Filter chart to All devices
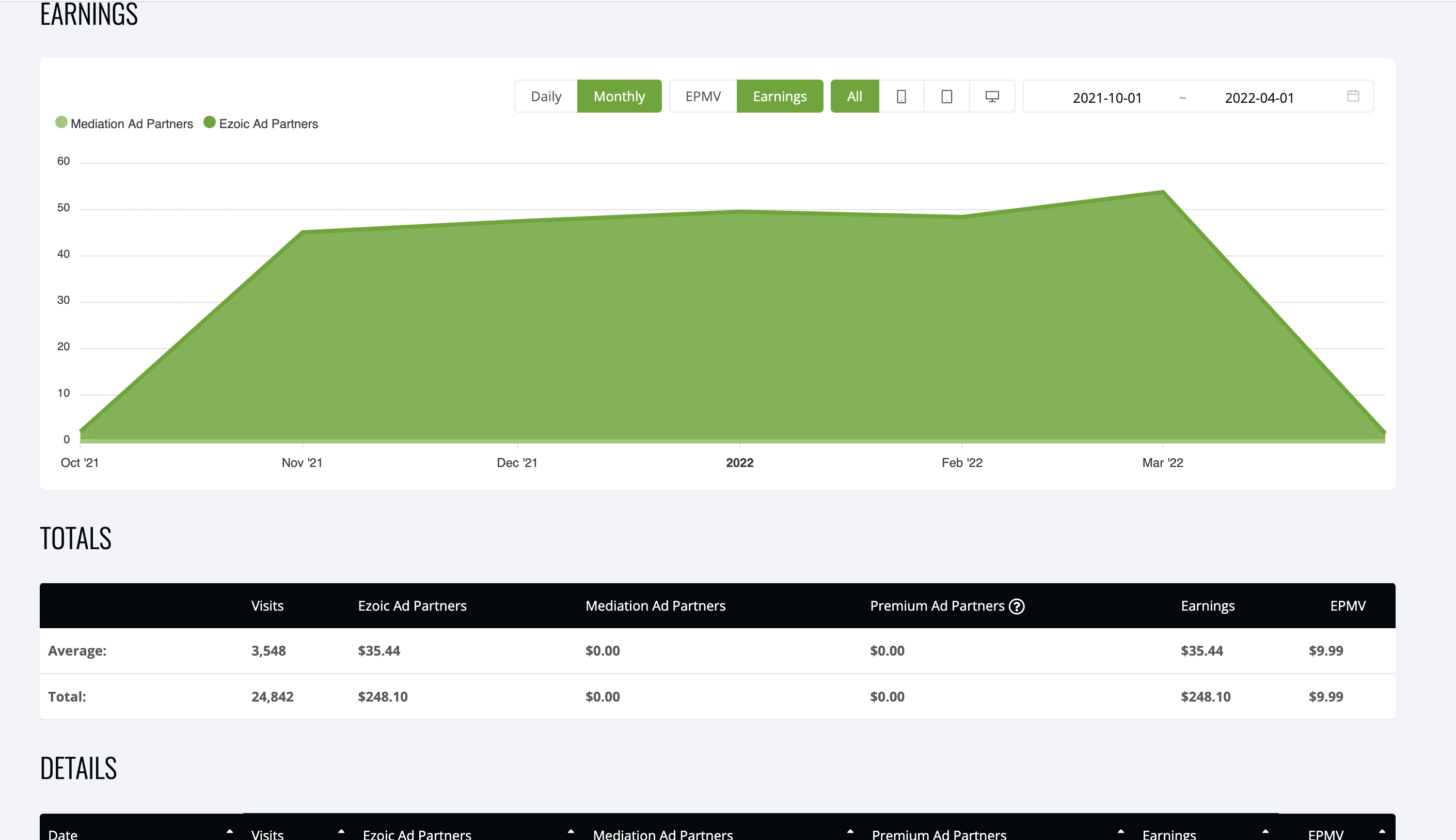Screen dimensions: 1456x840 point(854,96)
